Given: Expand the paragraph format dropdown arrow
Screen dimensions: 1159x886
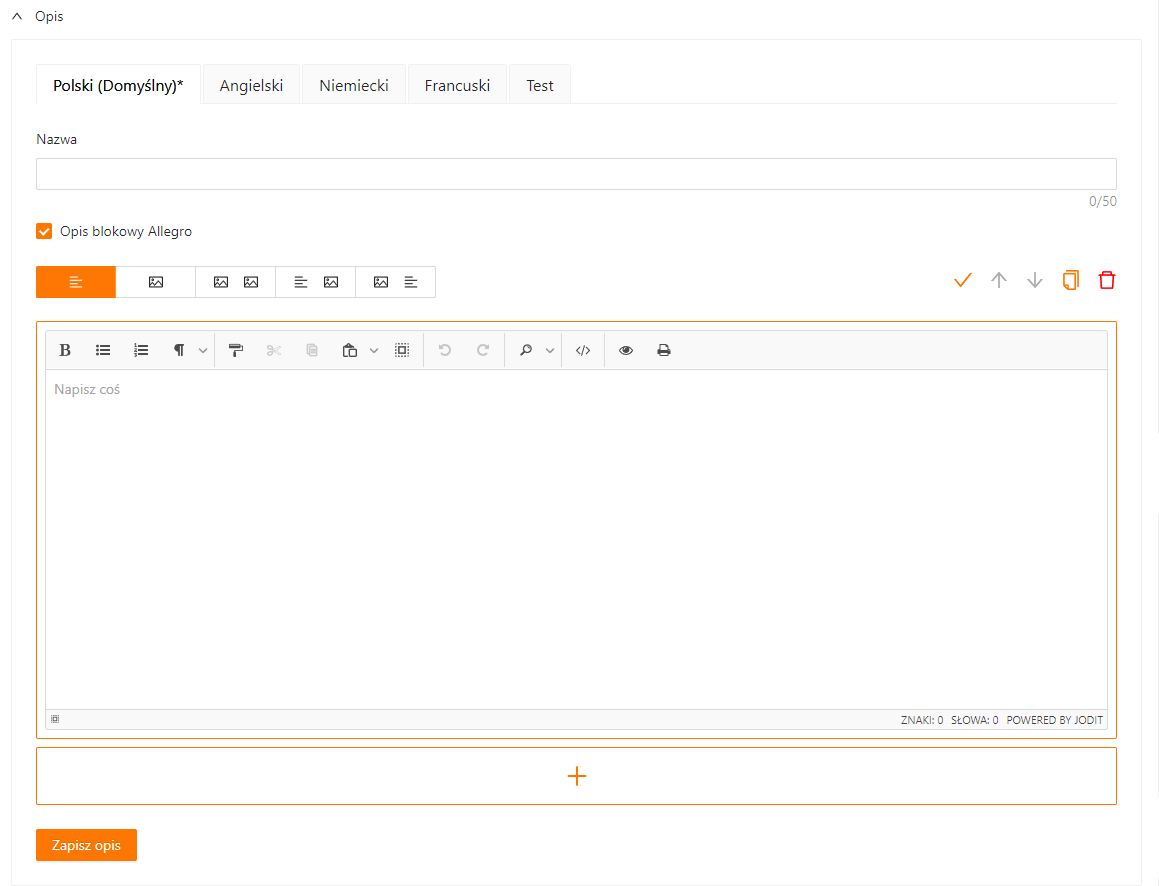Looking at the screenshot, I should click(x=203, y=350).
